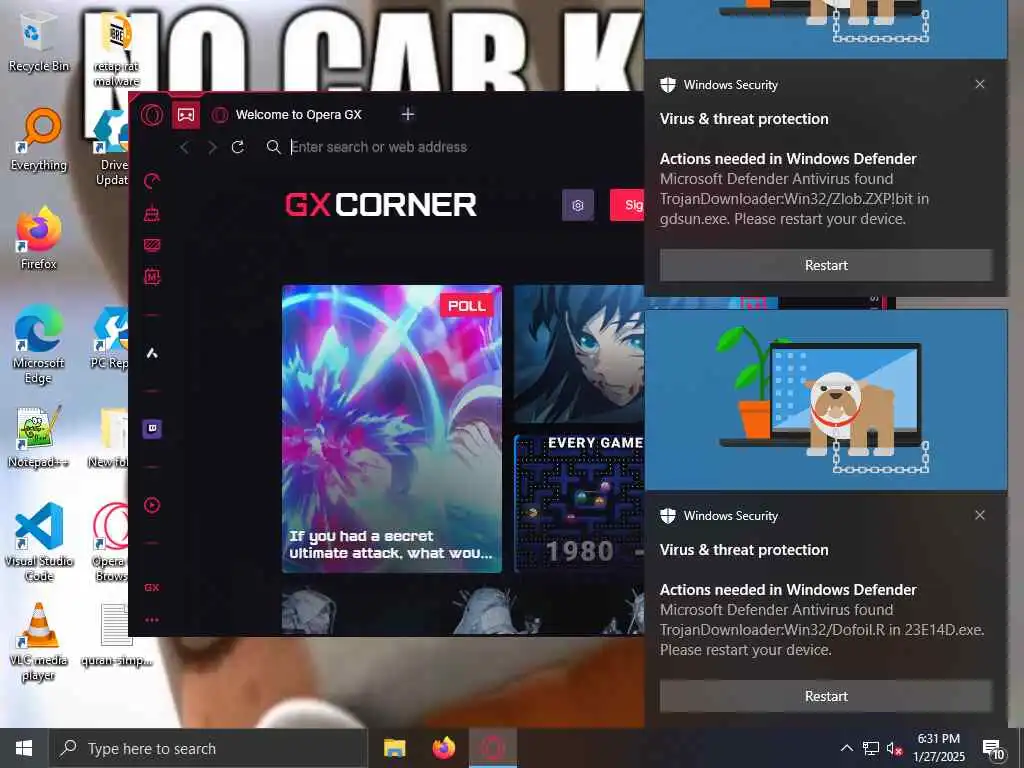
Task: Open the taskbar clock and date
Action: coord(938,748)
